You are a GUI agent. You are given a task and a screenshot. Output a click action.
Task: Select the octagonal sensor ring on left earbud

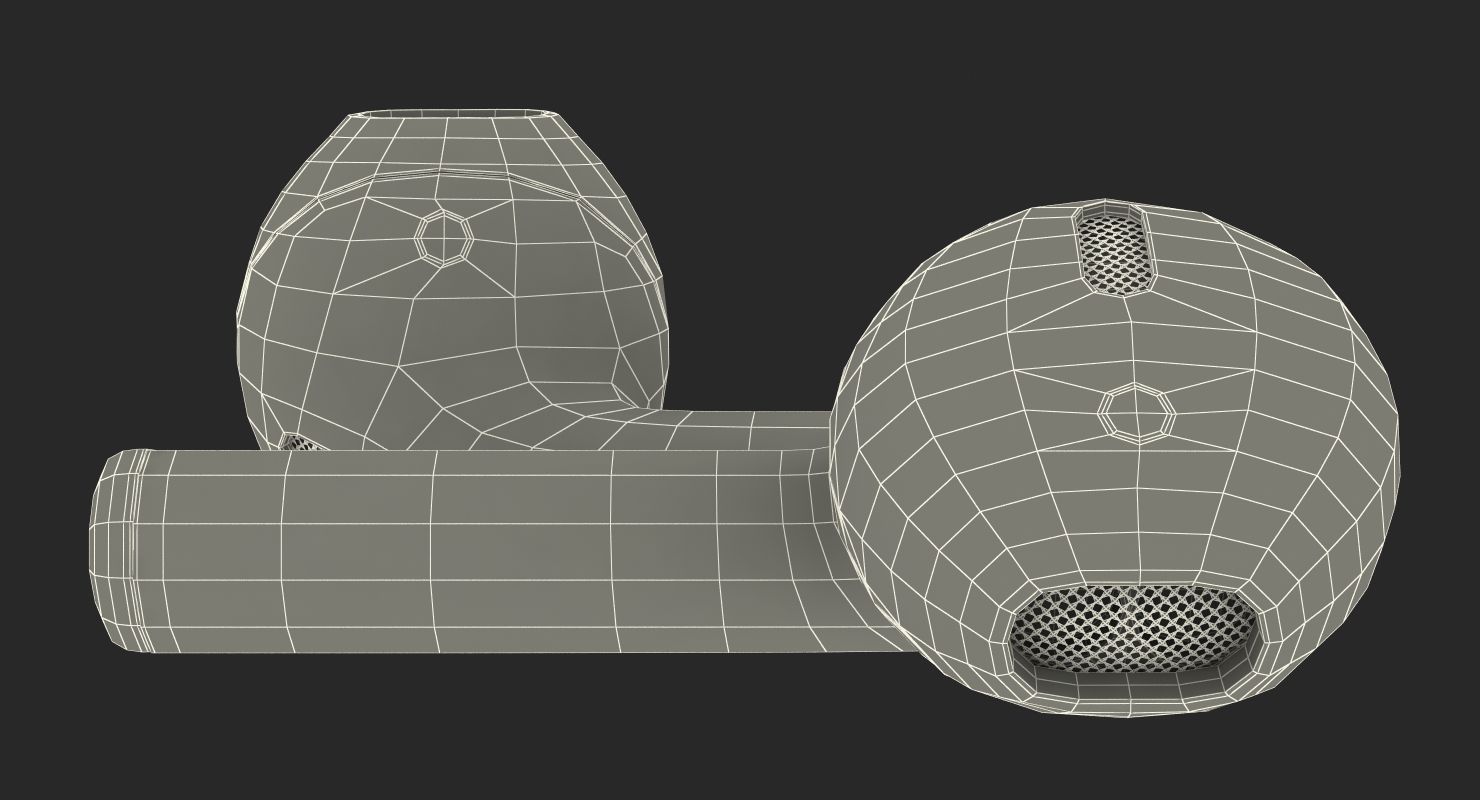point(444,237)
